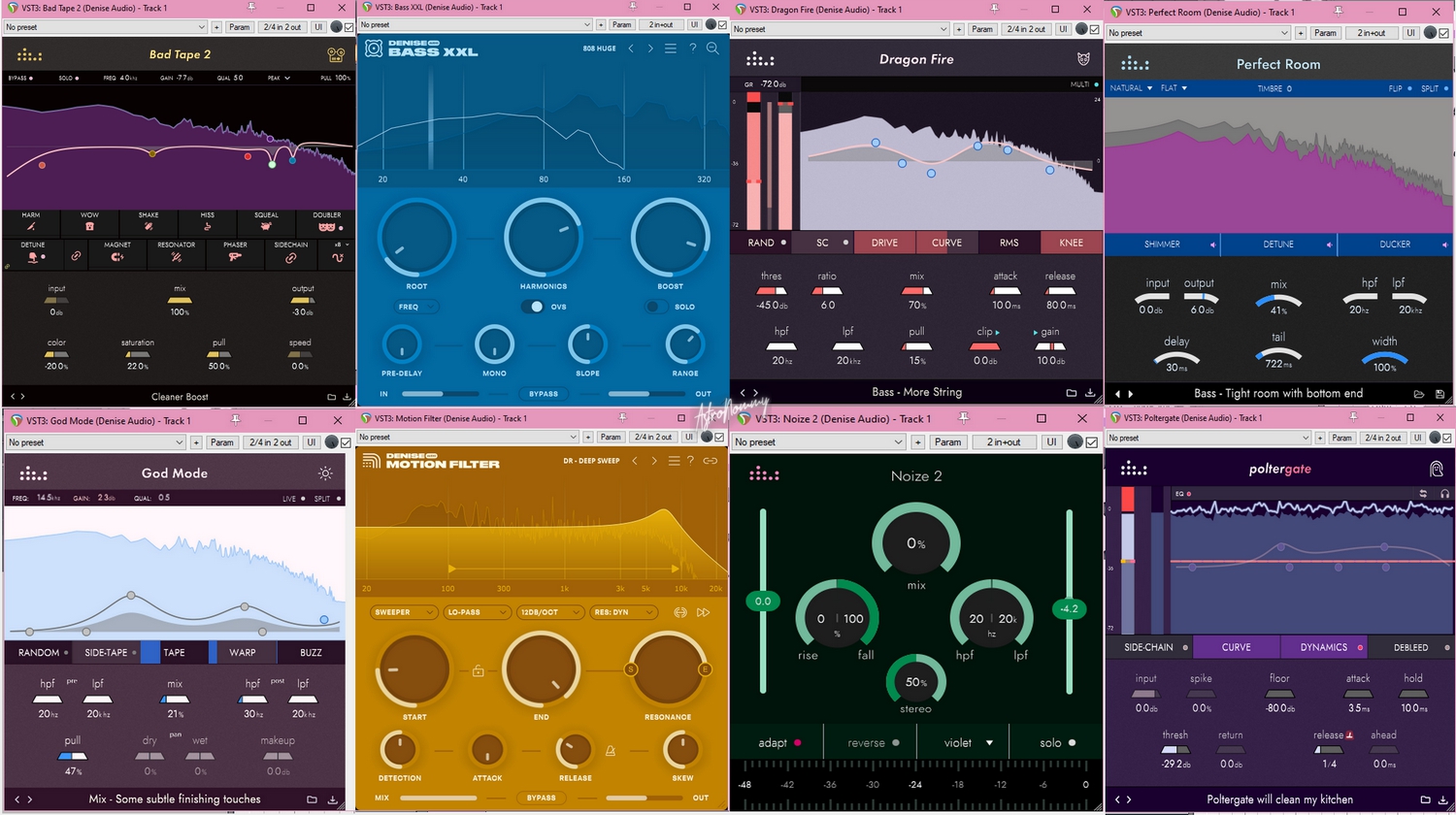
Task: Toggle Live mode in God Mode
Action: (x=303, y=499)
